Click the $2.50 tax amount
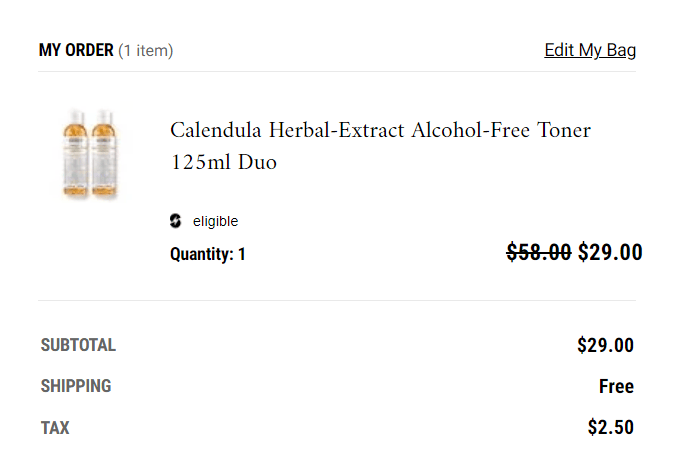This screenshot has width=677, height=471. 610,428
